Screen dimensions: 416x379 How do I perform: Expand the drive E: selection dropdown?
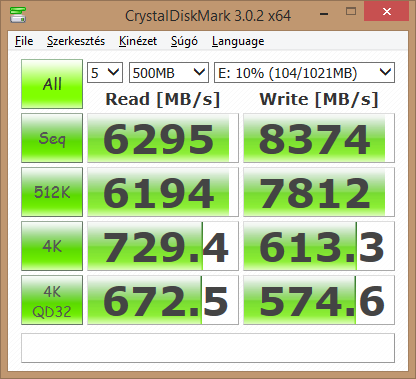pos(304,72)
